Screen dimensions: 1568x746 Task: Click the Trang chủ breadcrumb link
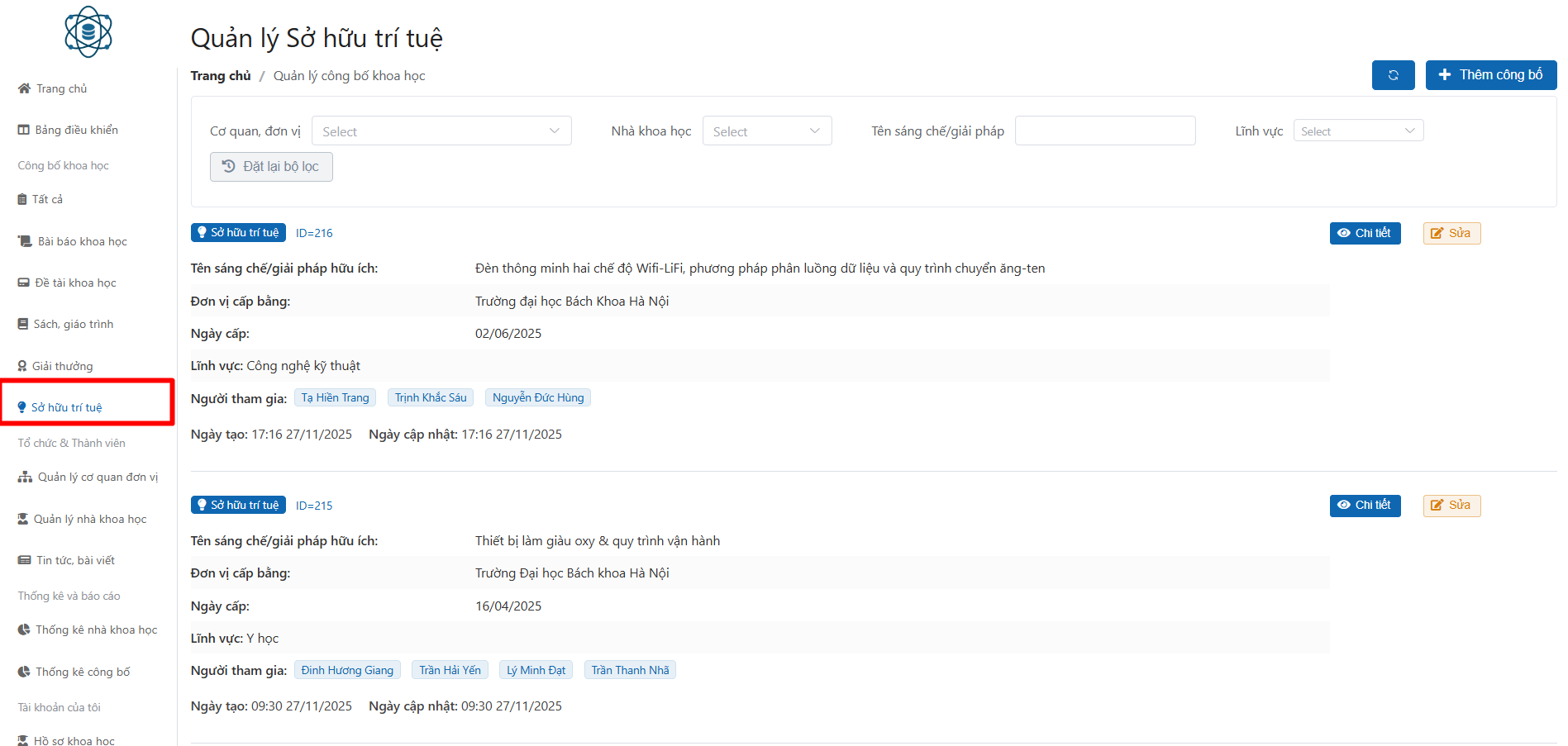pyautogui.click(x=221, y=76)
